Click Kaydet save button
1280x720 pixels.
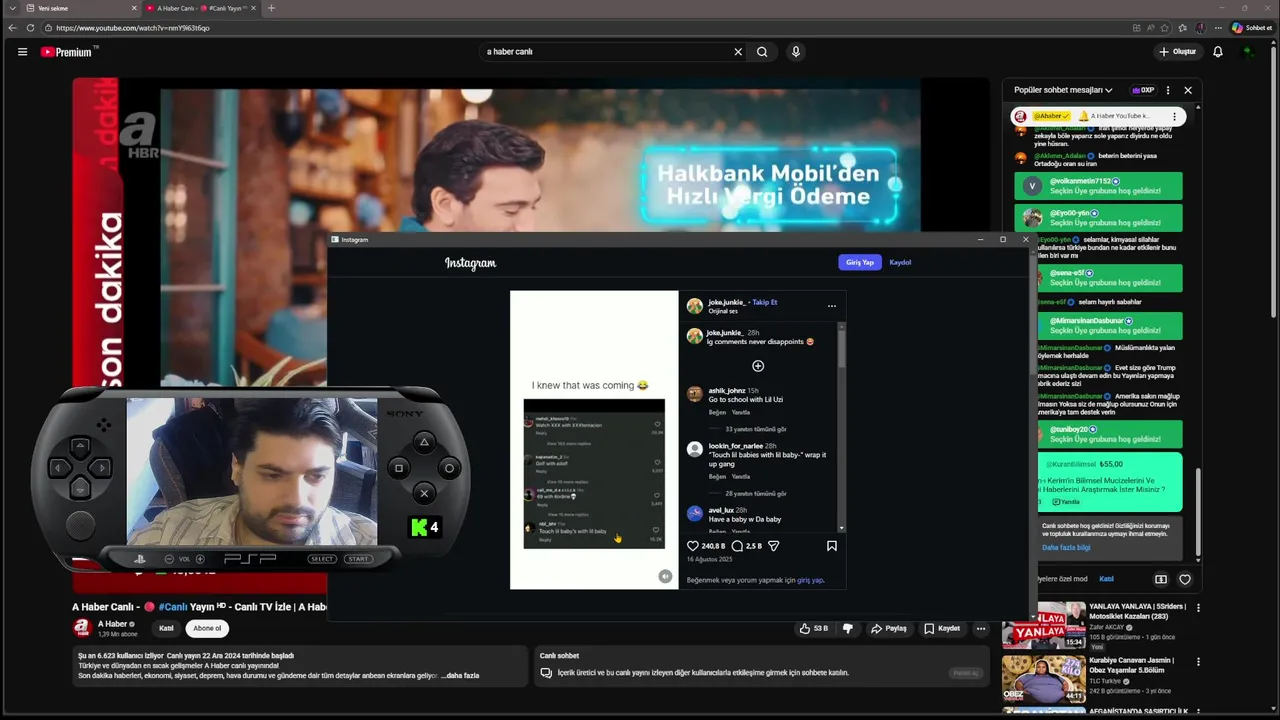[x=942, y=628]
